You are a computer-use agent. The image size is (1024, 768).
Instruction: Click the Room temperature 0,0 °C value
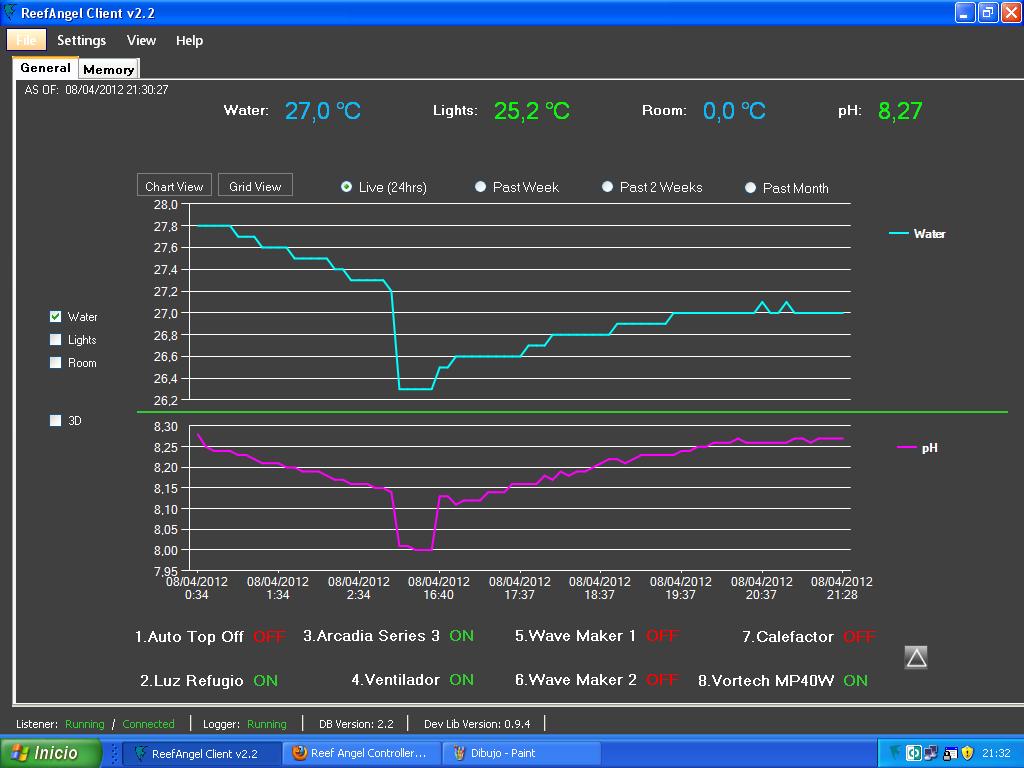pos(734,111)
